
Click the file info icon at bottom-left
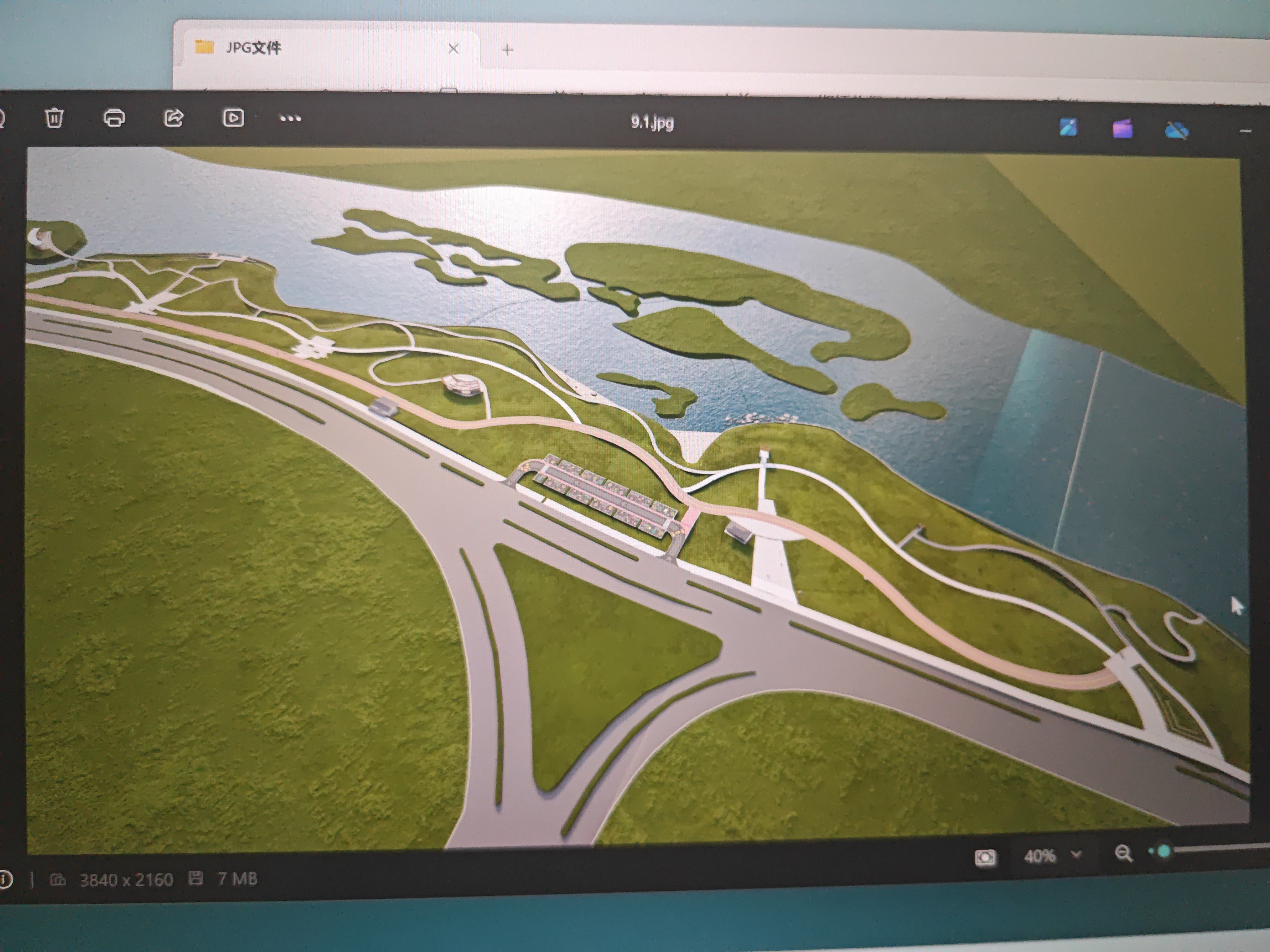click(5, 879)
